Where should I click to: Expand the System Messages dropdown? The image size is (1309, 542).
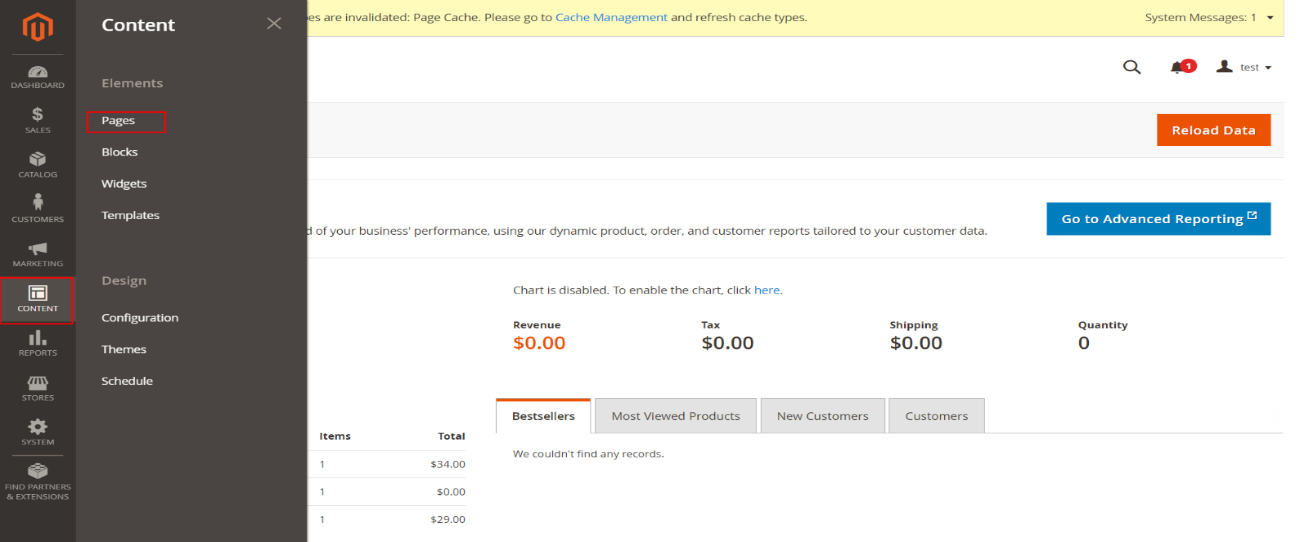pos(1270,18)
